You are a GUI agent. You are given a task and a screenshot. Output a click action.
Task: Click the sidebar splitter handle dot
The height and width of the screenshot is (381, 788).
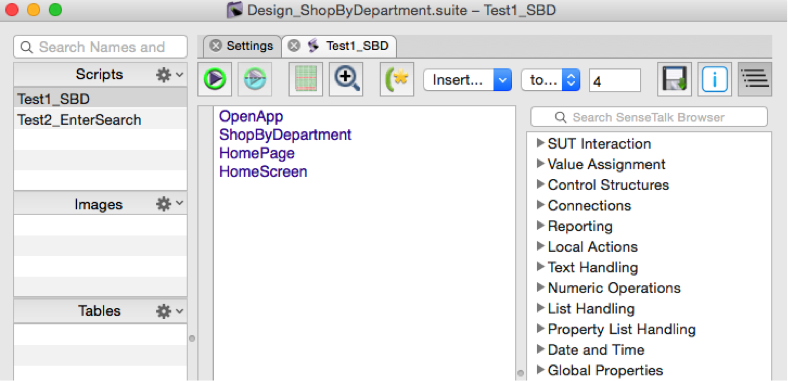[192, 338]
